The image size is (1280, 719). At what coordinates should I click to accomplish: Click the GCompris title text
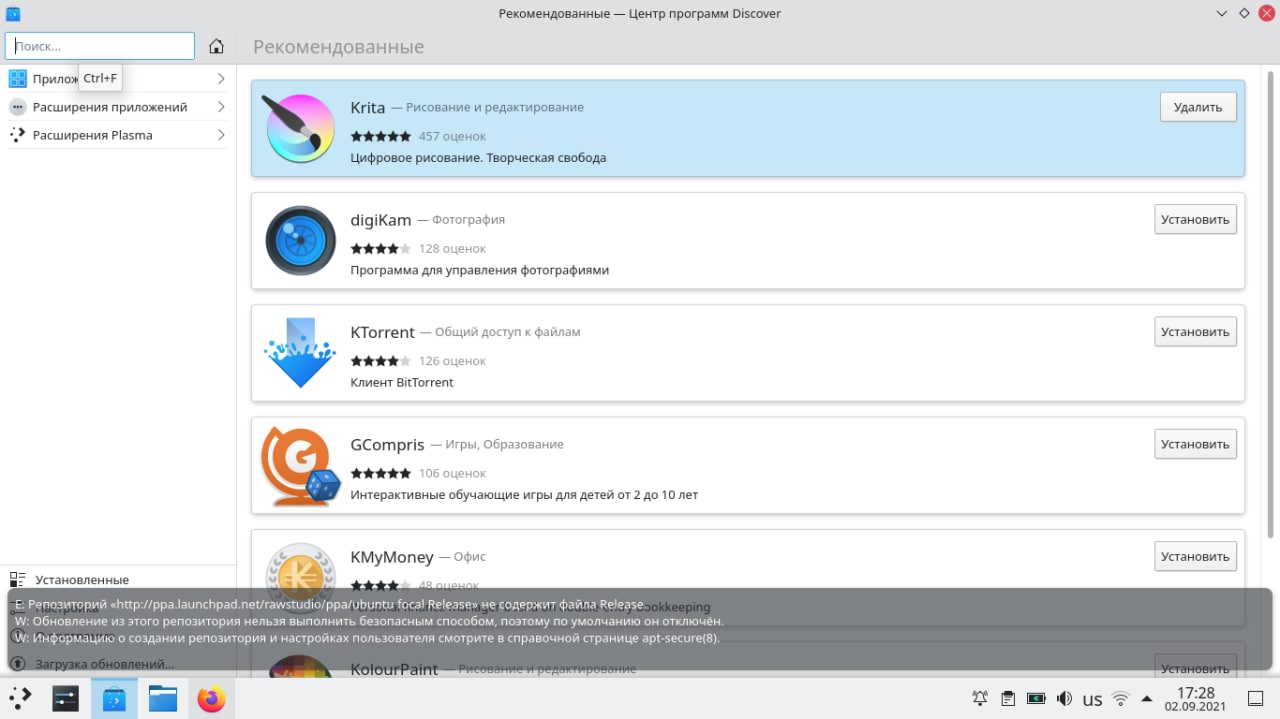[x=387, y=444]
